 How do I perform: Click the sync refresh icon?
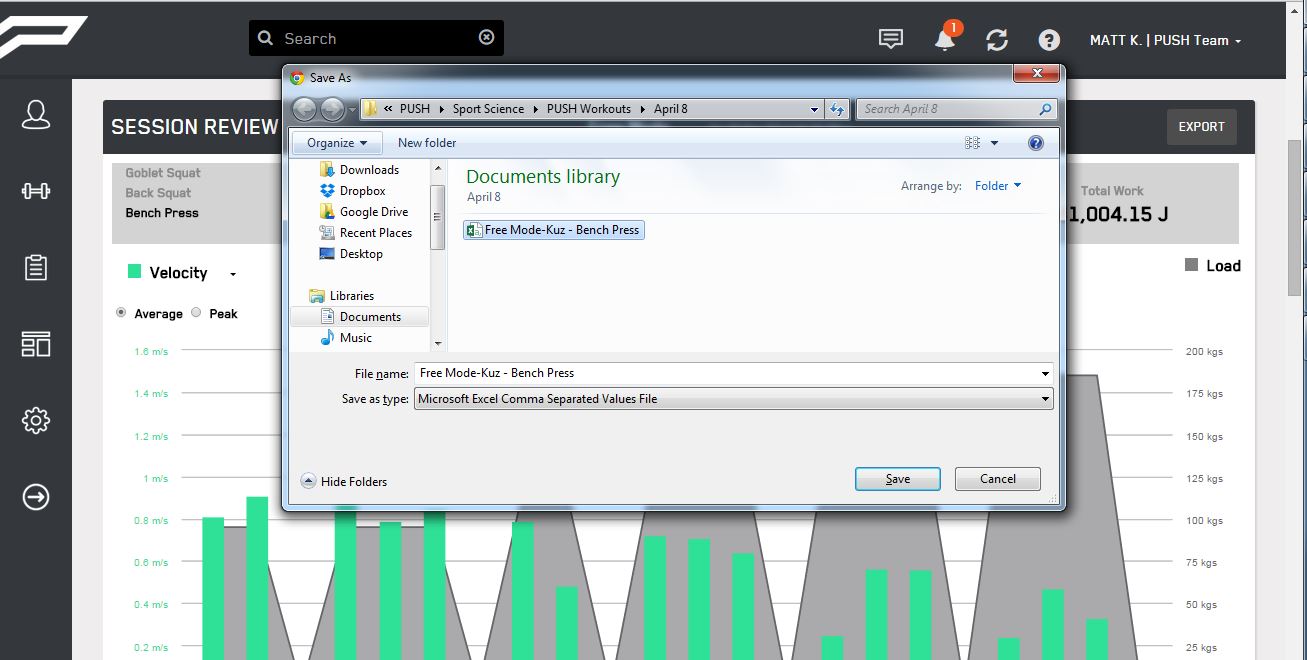pyautogui.click(x=997, y=40)
